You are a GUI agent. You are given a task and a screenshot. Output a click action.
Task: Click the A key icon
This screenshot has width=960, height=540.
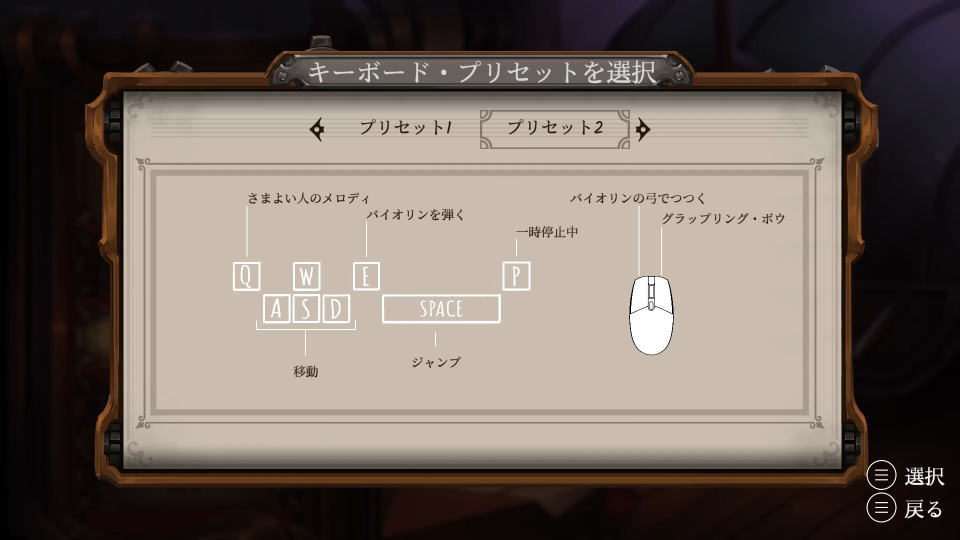276,309
